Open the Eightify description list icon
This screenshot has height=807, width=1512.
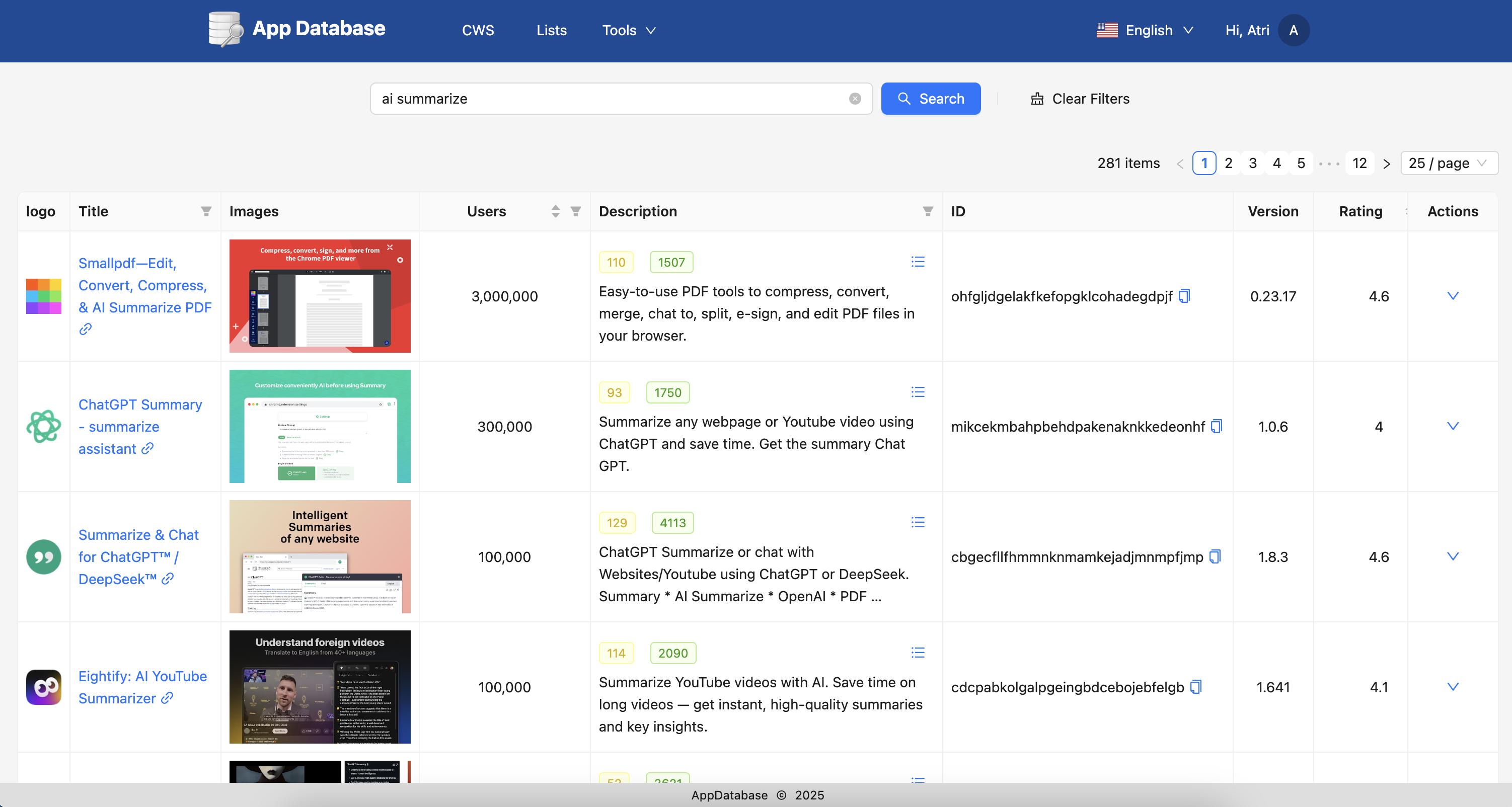pyautogui.click(x=918, y=653)
